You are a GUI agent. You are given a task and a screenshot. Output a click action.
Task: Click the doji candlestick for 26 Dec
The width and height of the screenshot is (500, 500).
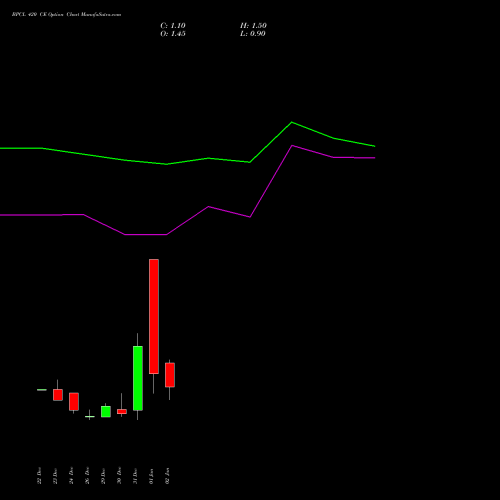click(x=90, y=416)
